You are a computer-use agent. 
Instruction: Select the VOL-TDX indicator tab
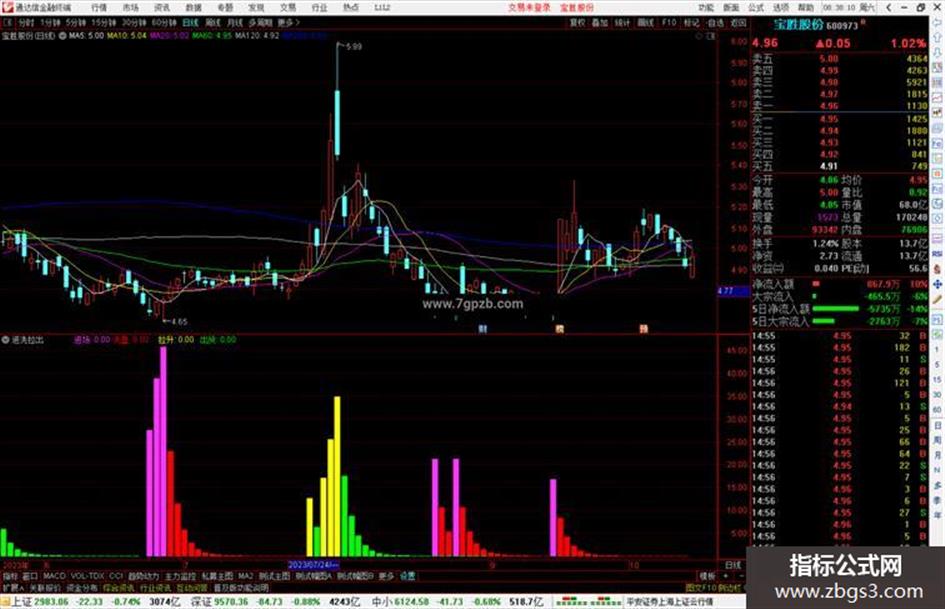pyautogui.click(x=87, y=576)
